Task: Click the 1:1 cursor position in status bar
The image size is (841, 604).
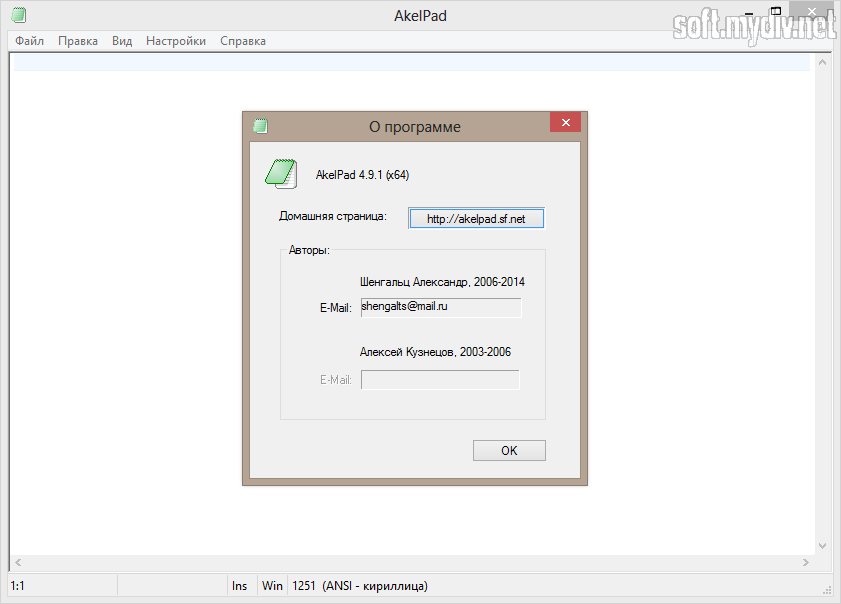Action: tap(18, 586)
